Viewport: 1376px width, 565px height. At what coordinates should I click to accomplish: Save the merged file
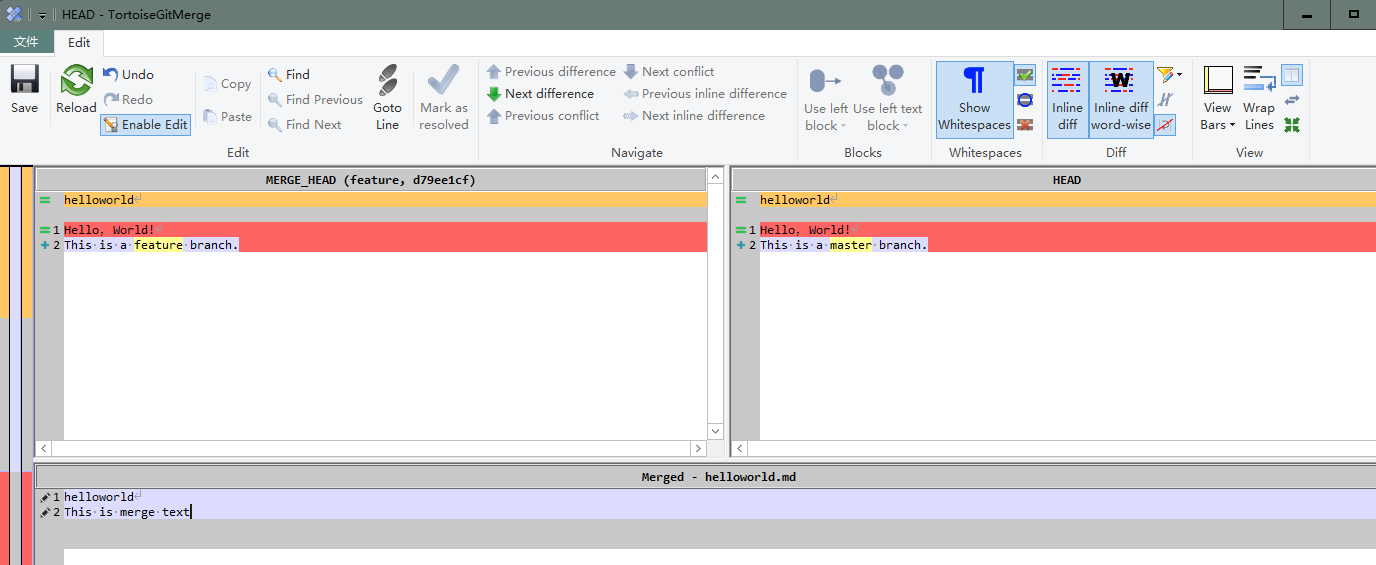point(24,90)
